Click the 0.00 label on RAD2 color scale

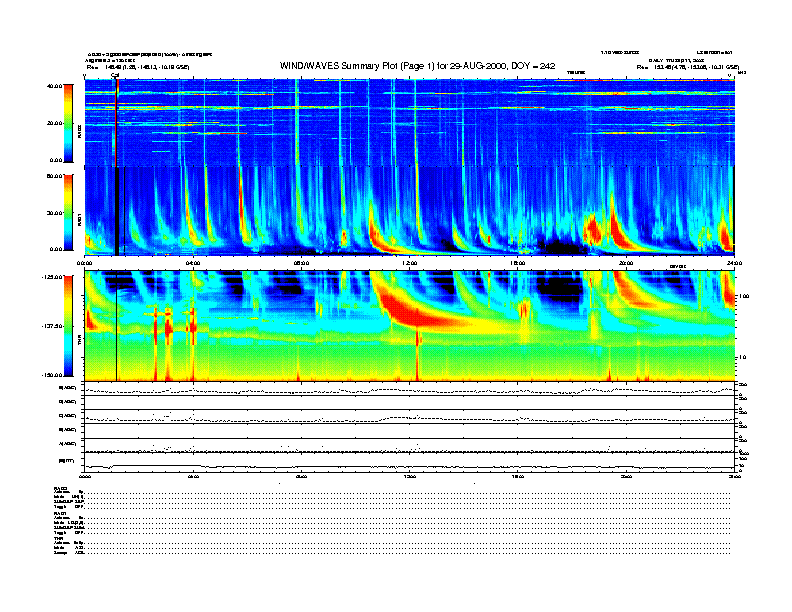(56, 161)
